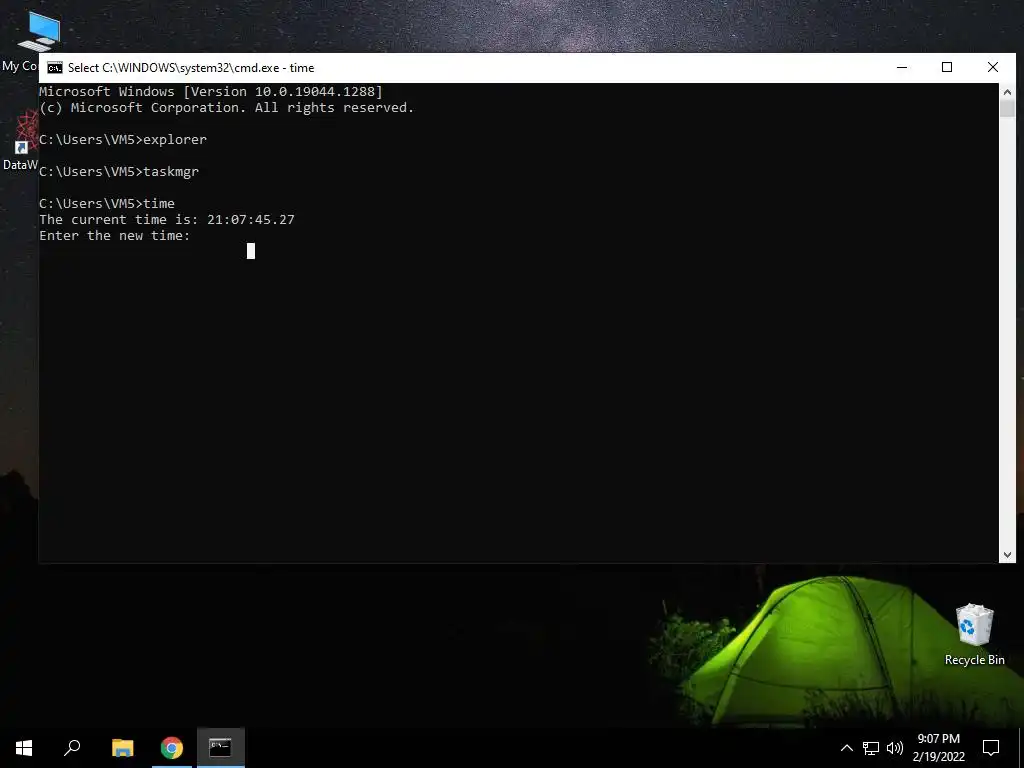This screenshot has width=1024, height=768.
Task: Show hidden system tray icons
Action: click(x=846, y=748)
